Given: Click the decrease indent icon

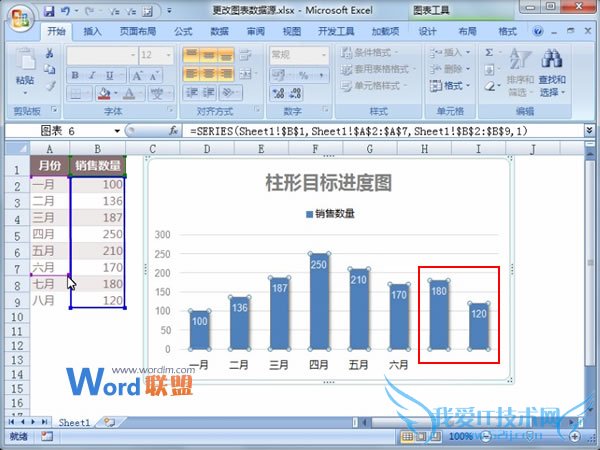Looking at the screenshot, I should tap(191, 93).
